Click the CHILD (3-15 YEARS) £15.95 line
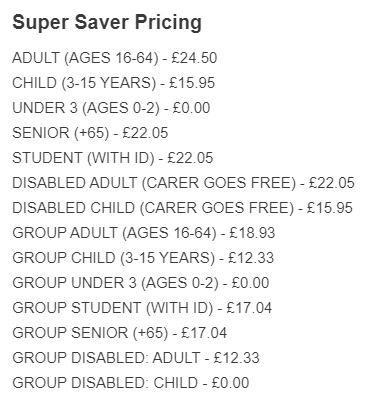Viewport: 375px width, 414px height. coord(114,83)
